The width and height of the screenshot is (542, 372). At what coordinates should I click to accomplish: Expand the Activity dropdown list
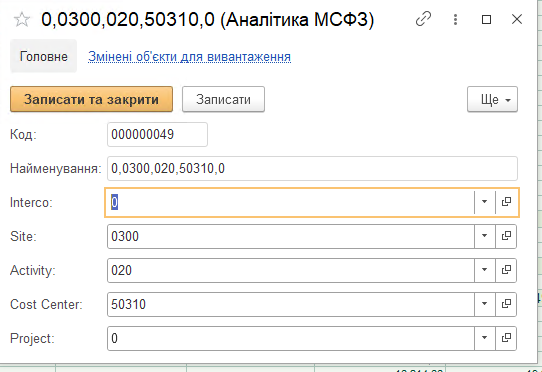coord(485,270)
